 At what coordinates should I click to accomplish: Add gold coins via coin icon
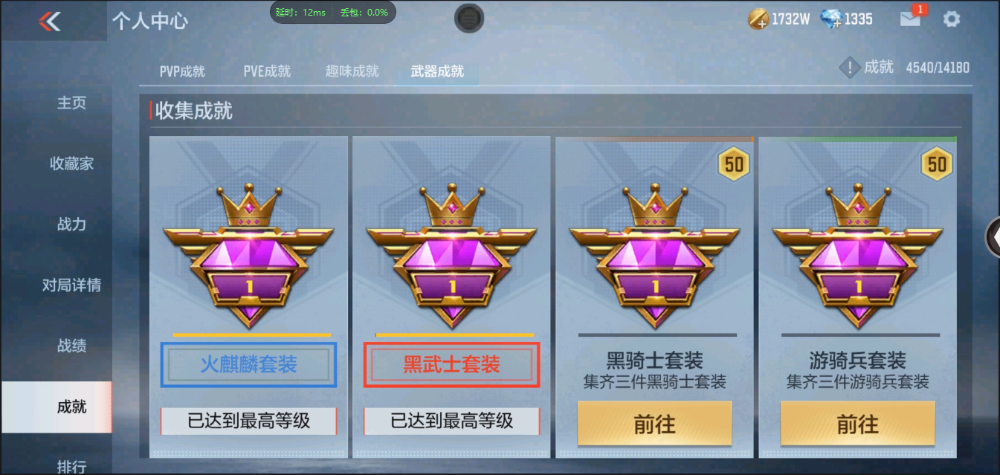(x=758, y=19)
